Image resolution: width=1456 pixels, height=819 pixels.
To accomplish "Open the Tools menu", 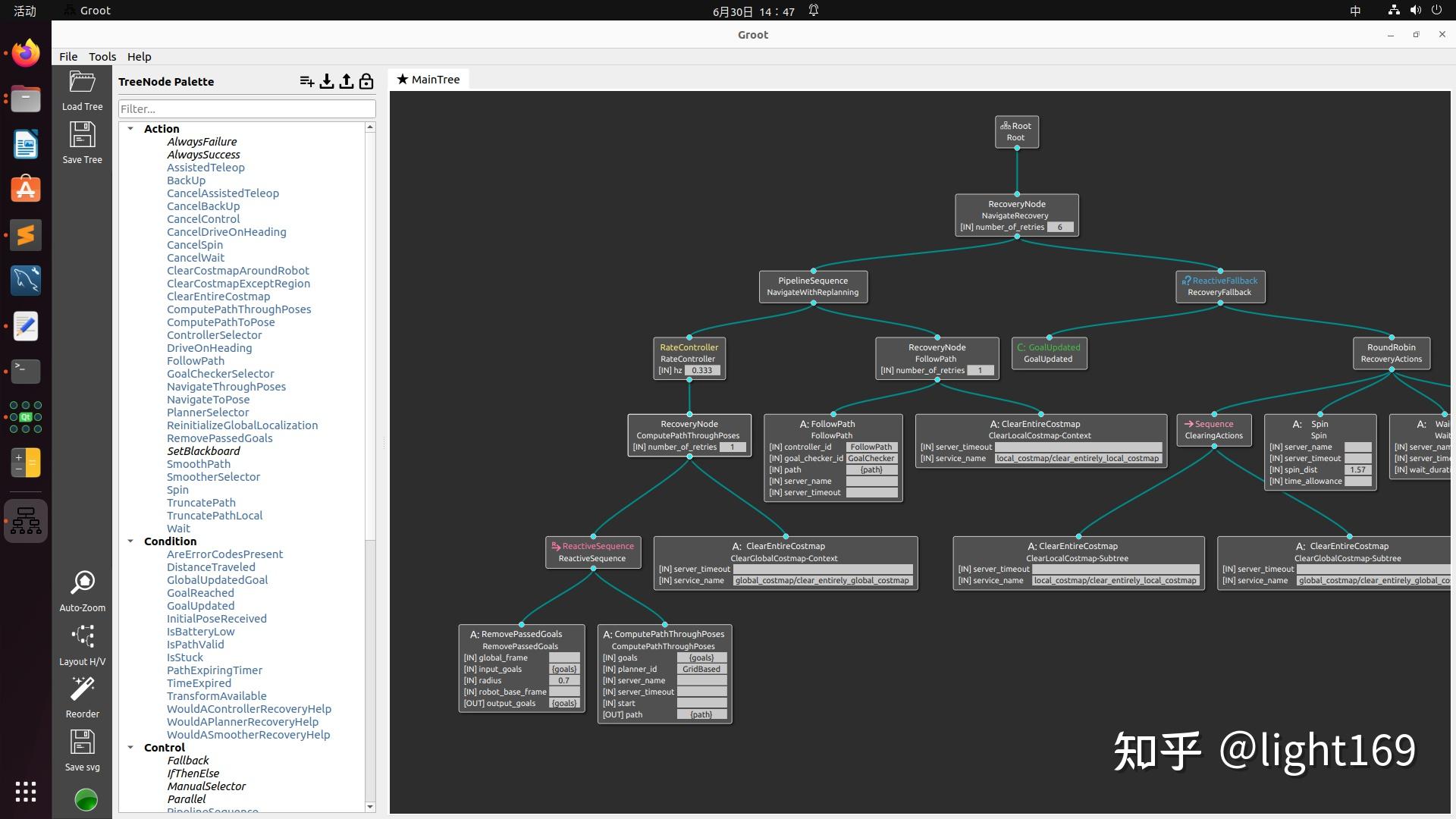I will (102, 57).
